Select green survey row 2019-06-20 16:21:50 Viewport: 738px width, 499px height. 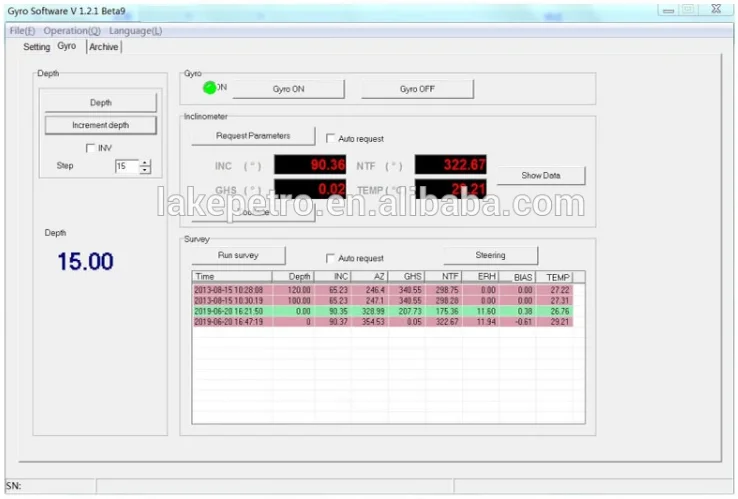pos(383,311)
